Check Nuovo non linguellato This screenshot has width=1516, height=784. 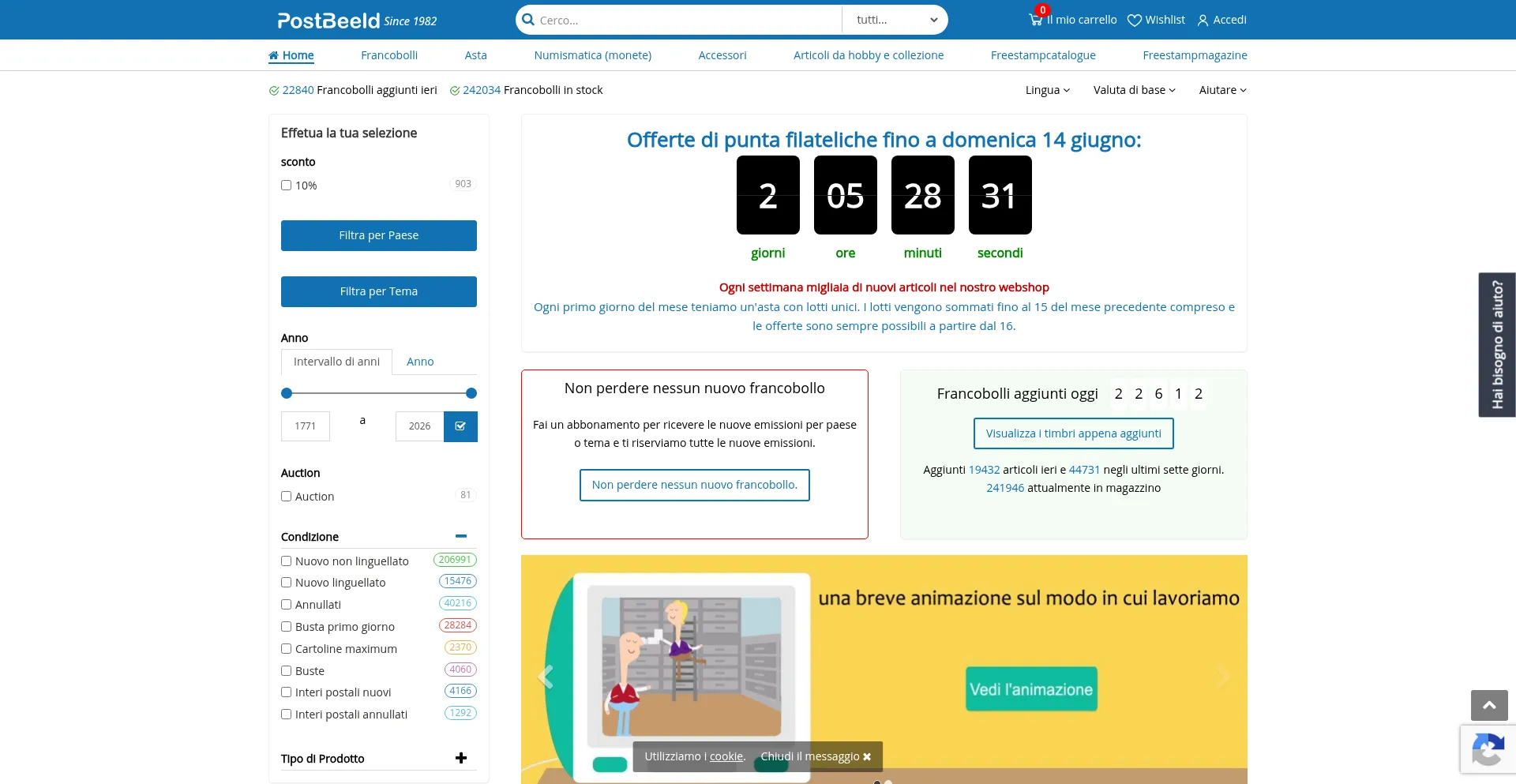click(286, 561)
